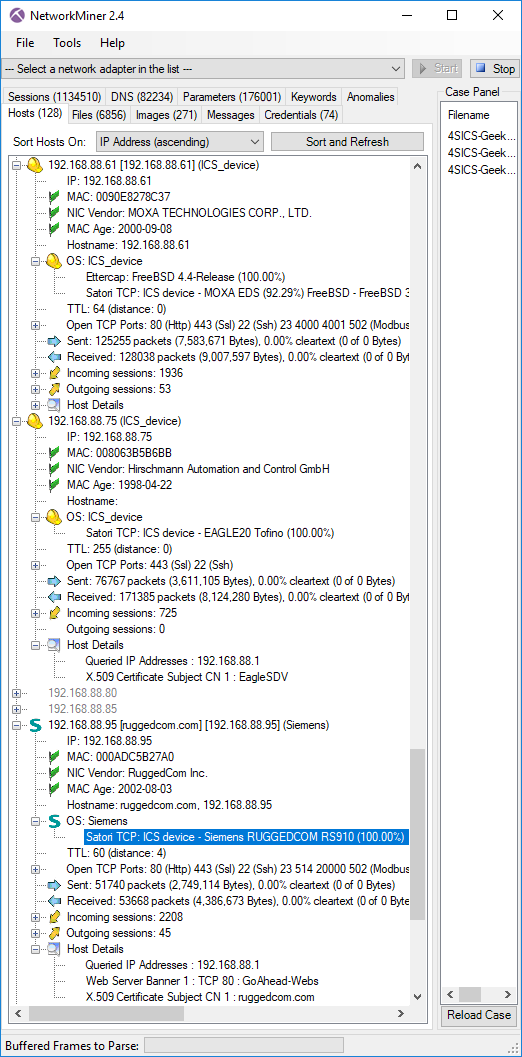Click the hard-hat icon of host 192.168.88.61

pyautogui.click(x=35, y=165)
